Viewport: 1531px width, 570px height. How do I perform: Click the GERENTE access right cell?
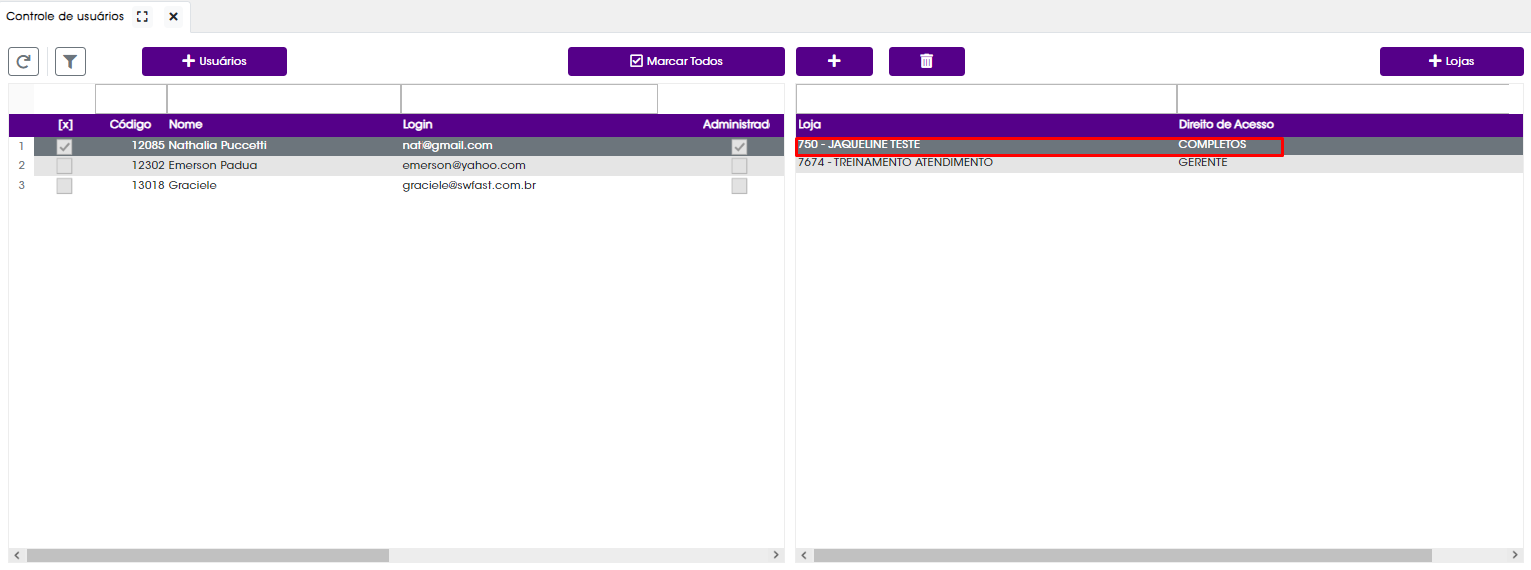click(1202, 163)
